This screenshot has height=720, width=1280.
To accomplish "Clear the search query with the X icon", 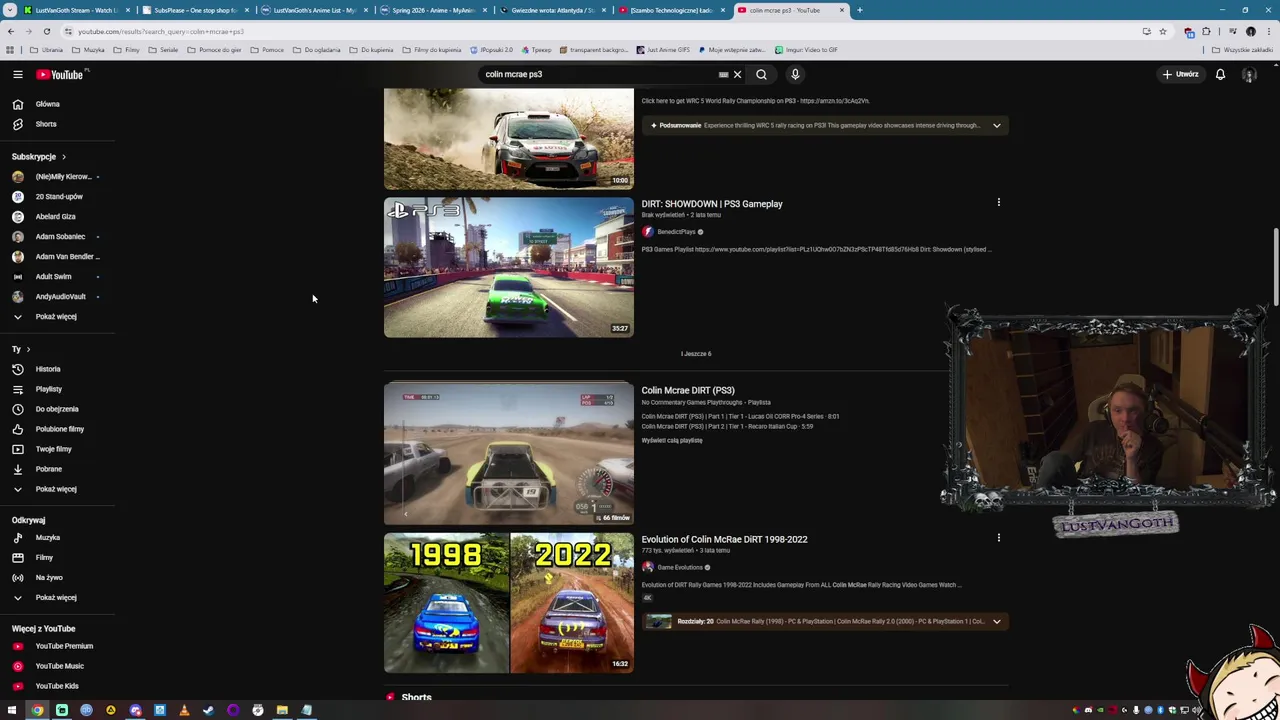I will [x=737, y=74].
